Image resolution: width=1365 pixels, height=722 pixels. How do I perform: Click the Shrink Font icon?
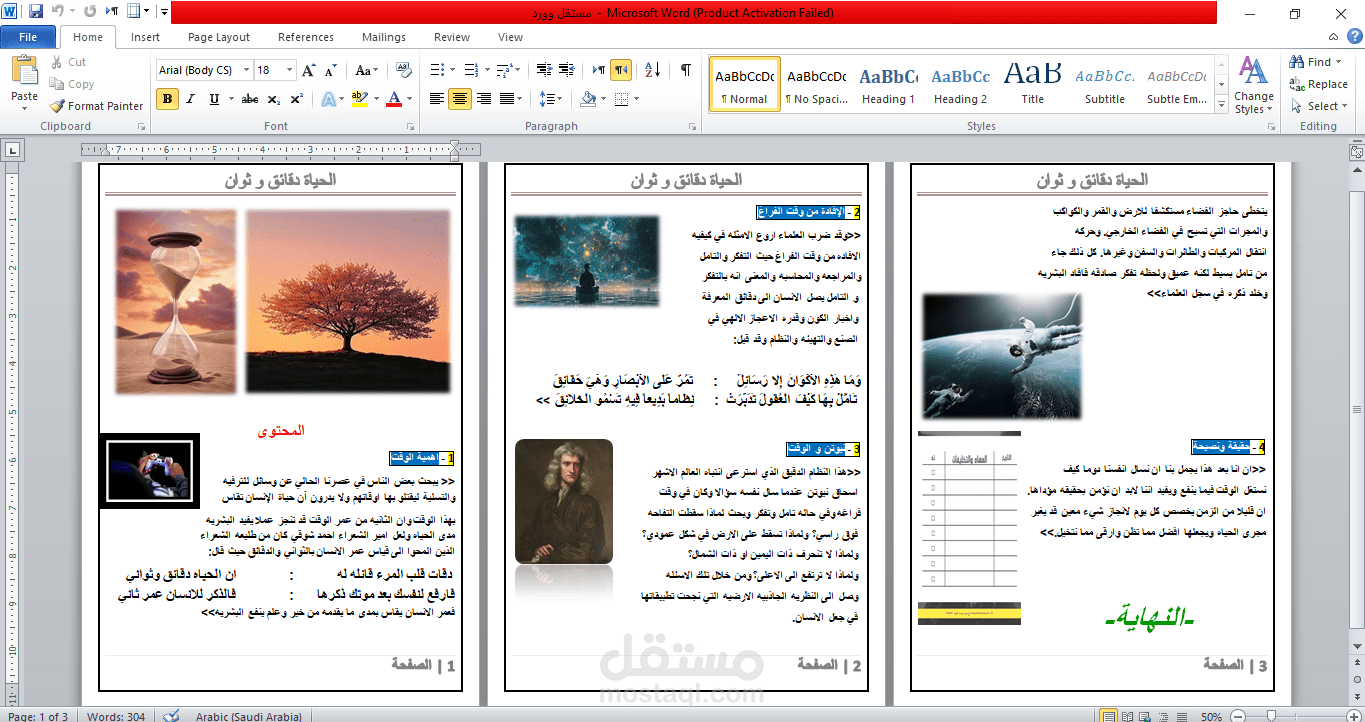click(x=331, y=70)
